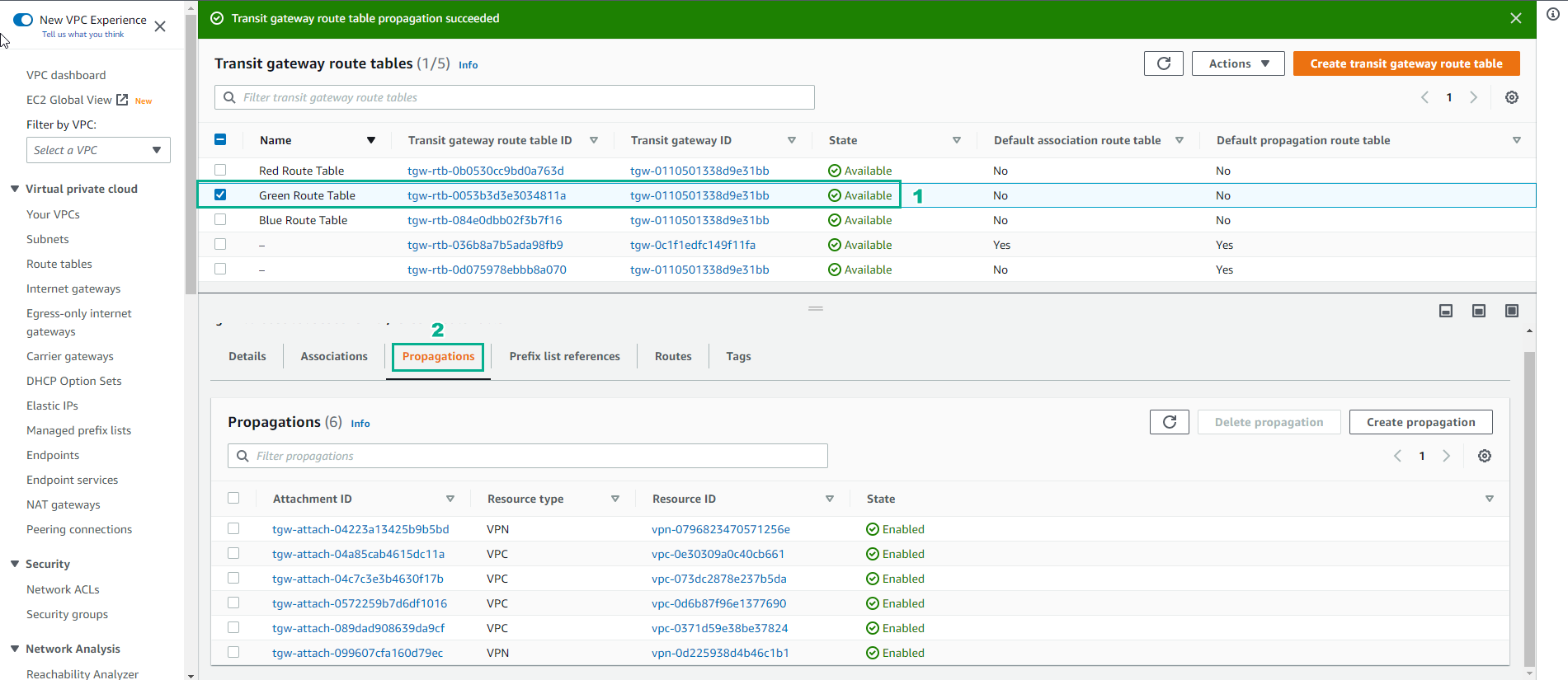Screen dimensions: 1568x680
Task: Deselect the Green Route Table checkbox
Action: [x=220, y=195]
